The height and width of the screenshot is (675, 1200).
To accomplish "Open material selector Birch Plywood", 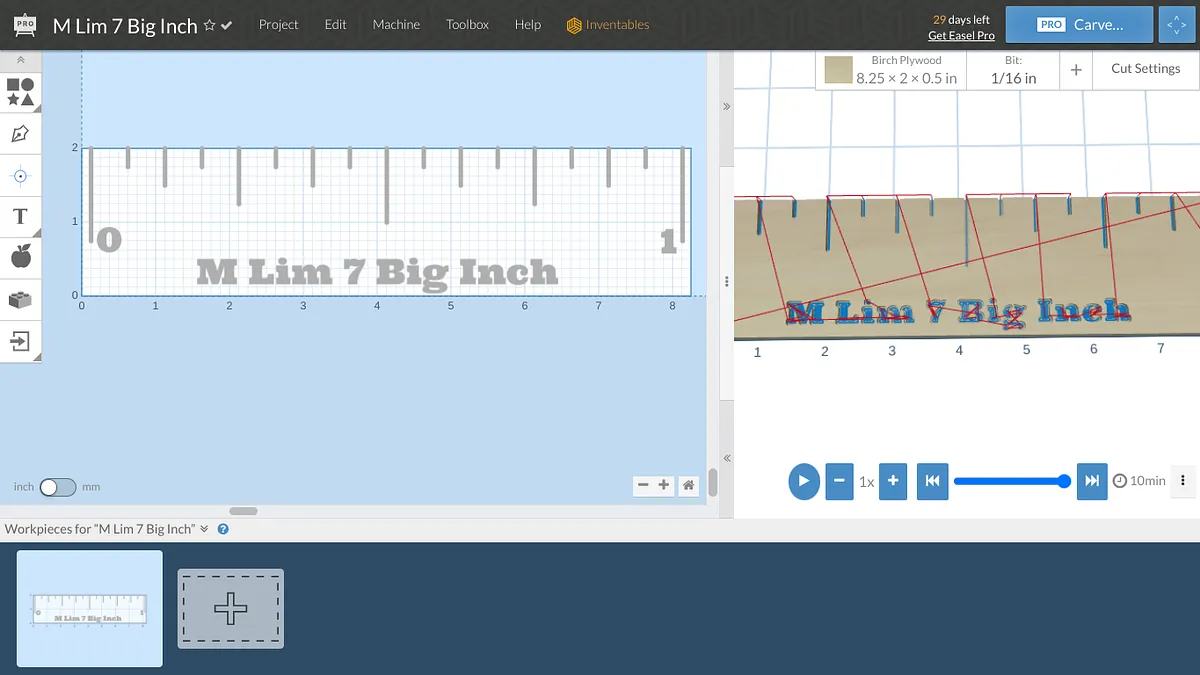I will 889,70.
